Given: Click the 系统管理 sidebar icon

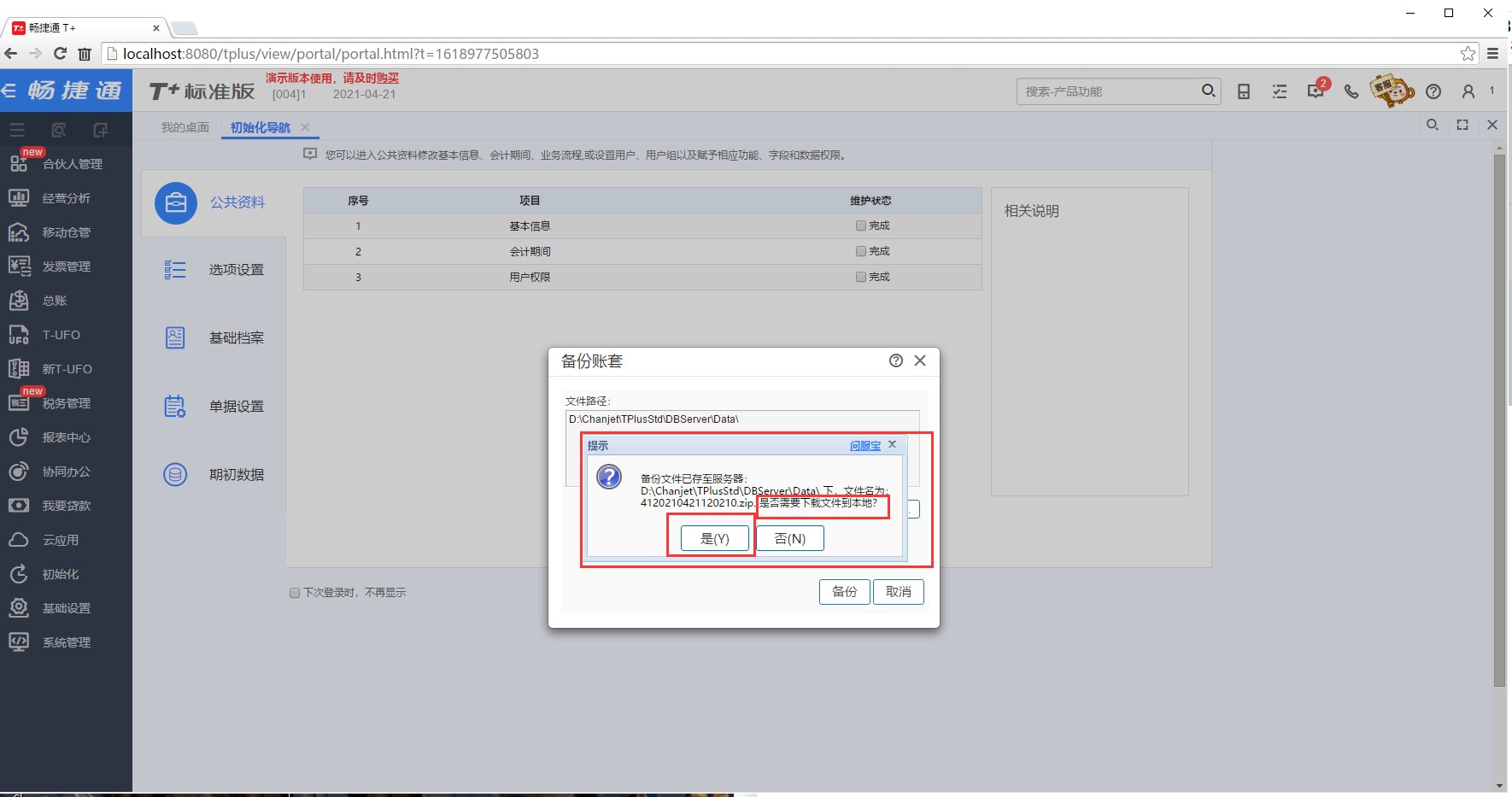Looking at the screenshot, I should coord(19,642).
